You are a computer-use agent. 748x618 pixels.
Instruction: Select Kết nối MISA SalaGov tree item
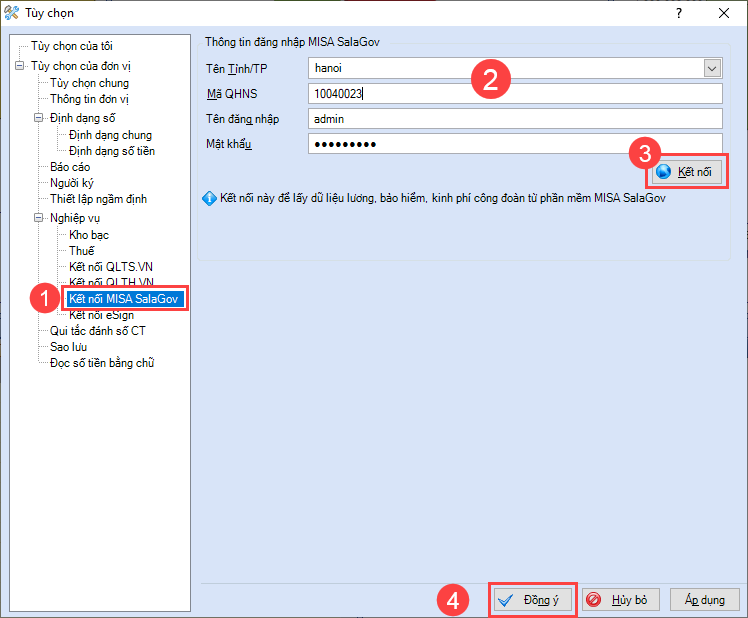(x=124, y=299)
